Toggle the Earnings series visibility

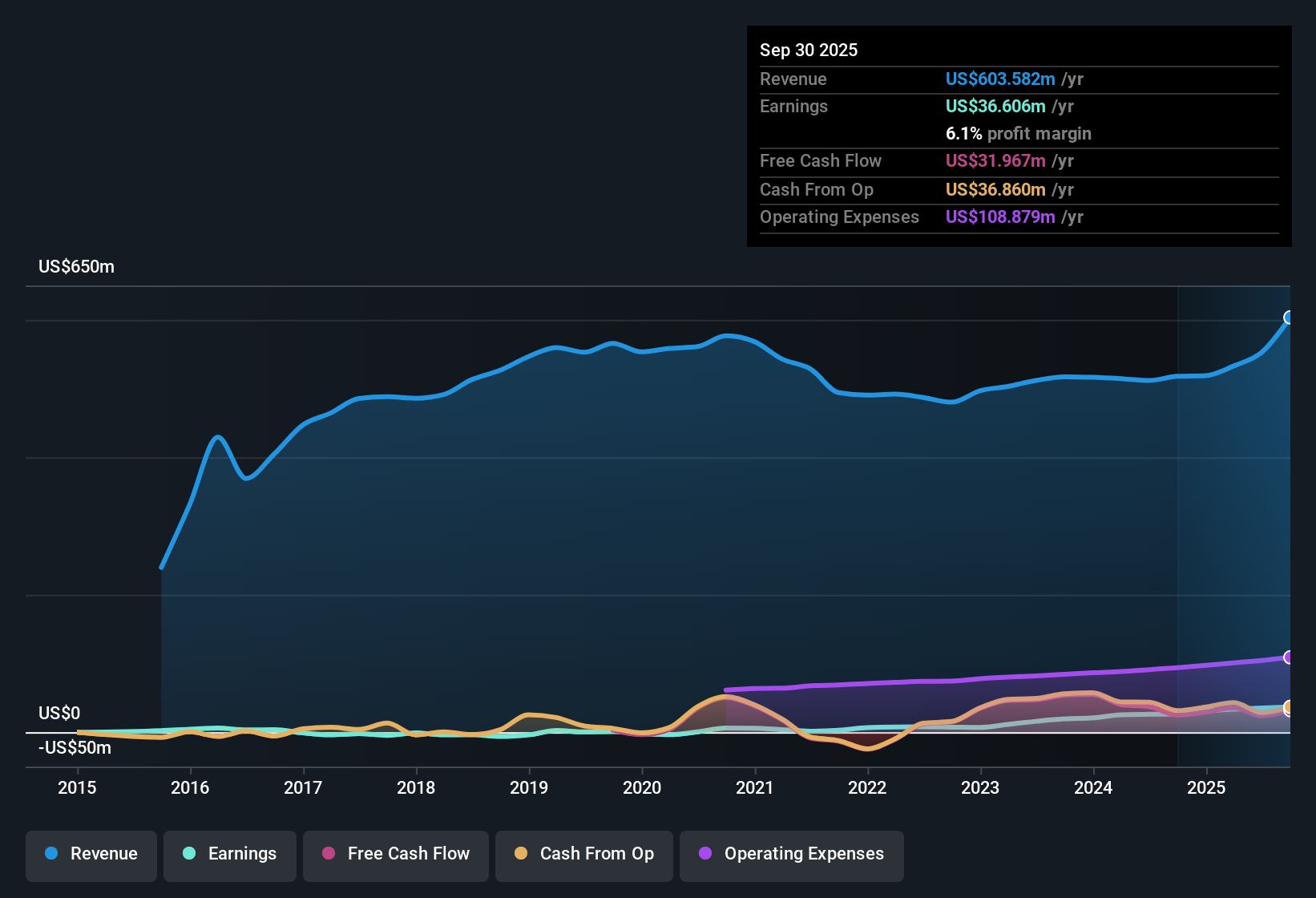coord(230,854)
